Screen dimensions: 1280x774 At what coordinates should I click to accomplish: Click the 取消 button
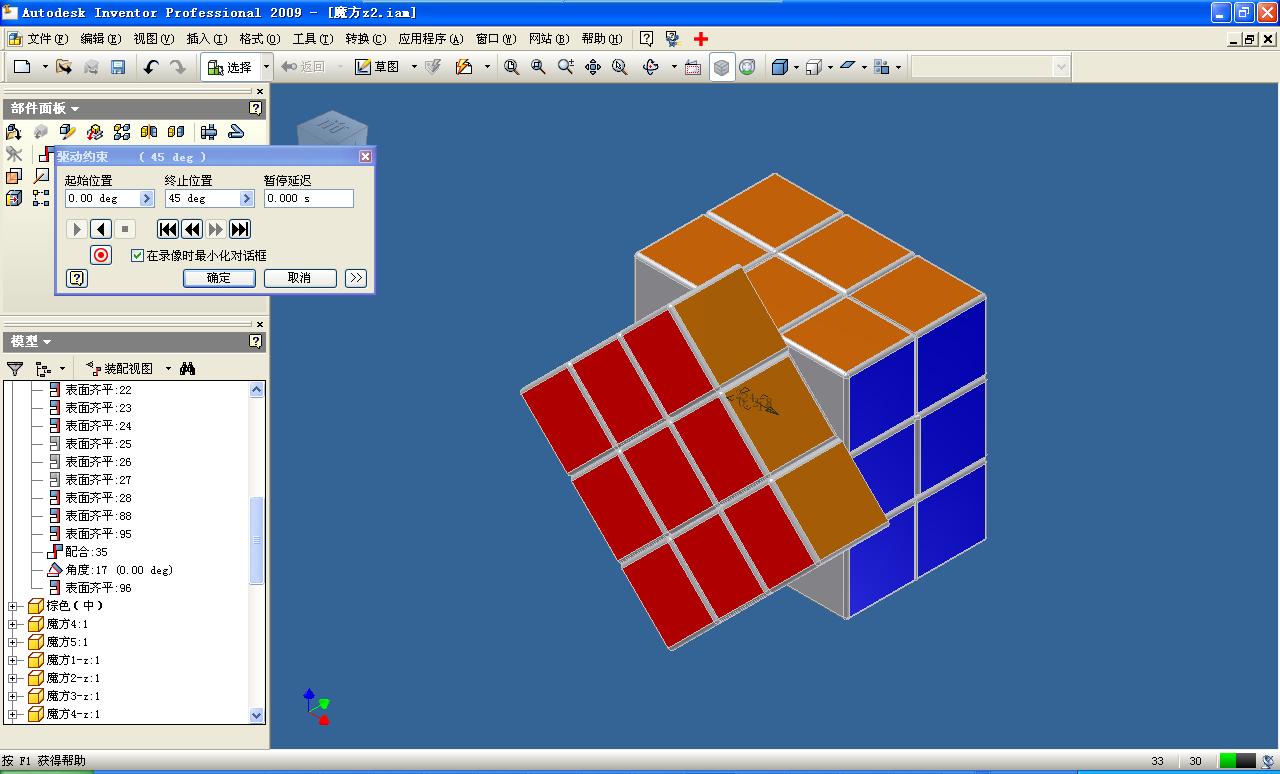pyautogui.click(x=300, y=278)
